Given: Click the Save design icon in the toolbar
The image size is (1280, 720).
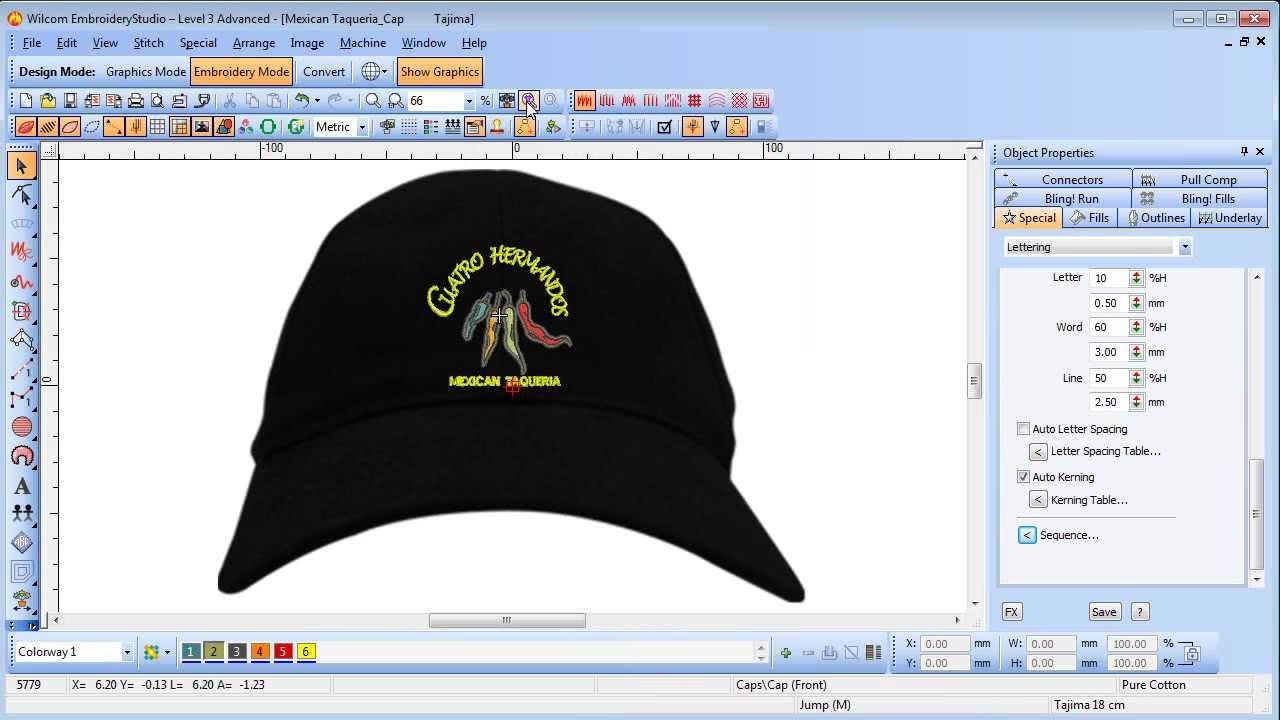Looking at the screenshot, I should [x=70, y=100].
